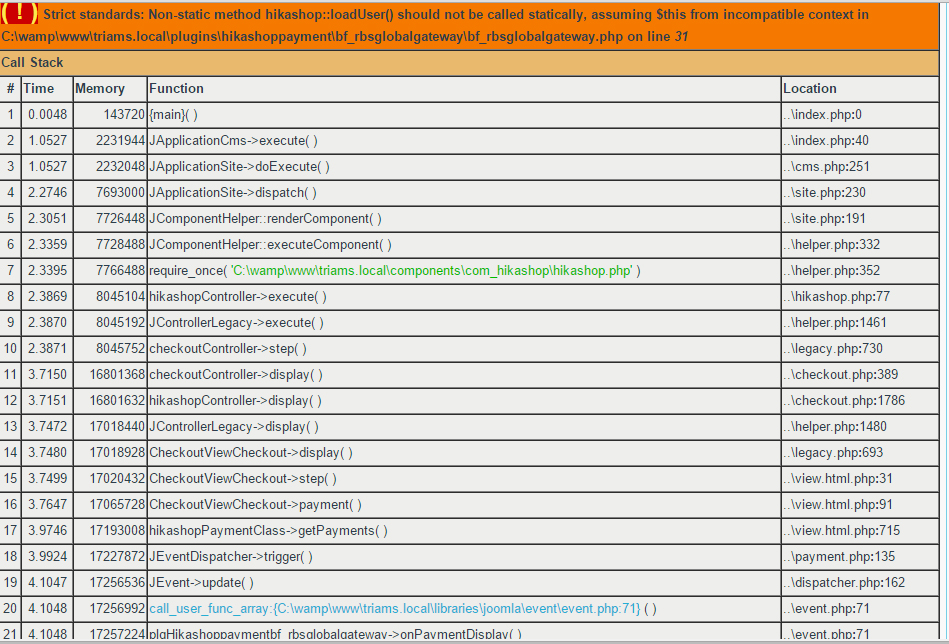The height and width of the screenshot is (644, 949).
Task: Click location '..\helper.php:352'
Action: tap(832, 271)
